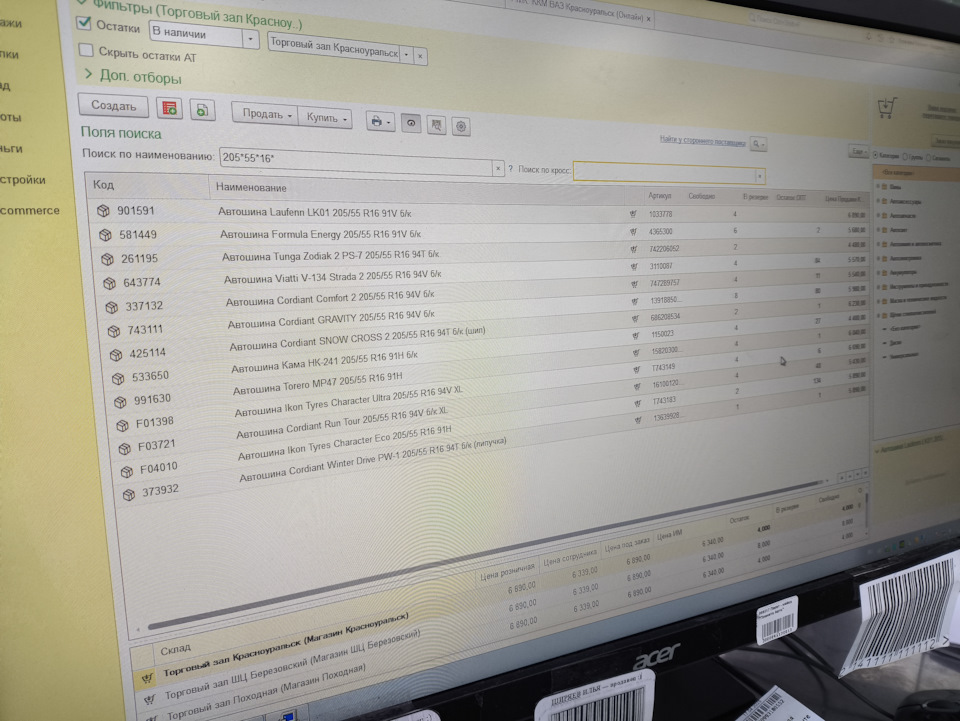Click the Еще button

pyautogui.click(x=858, y=151)
